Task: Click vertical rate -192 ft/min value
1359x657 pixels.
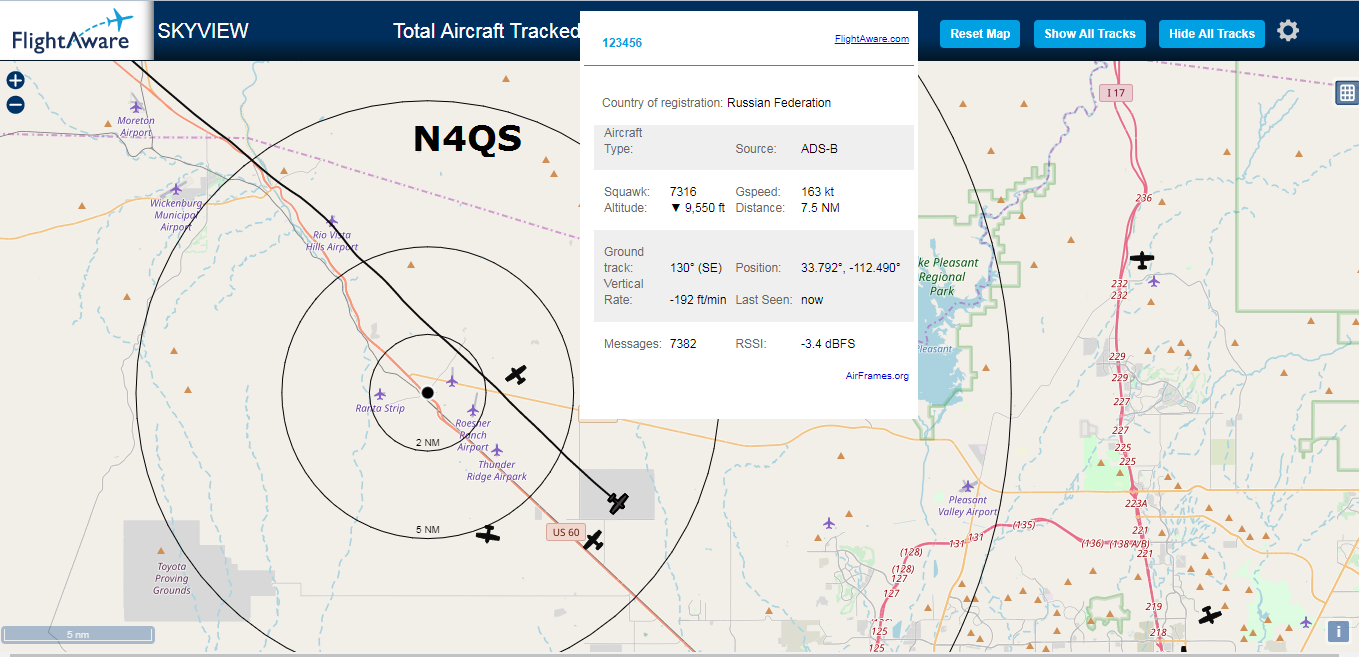Action: pos(698,300)
